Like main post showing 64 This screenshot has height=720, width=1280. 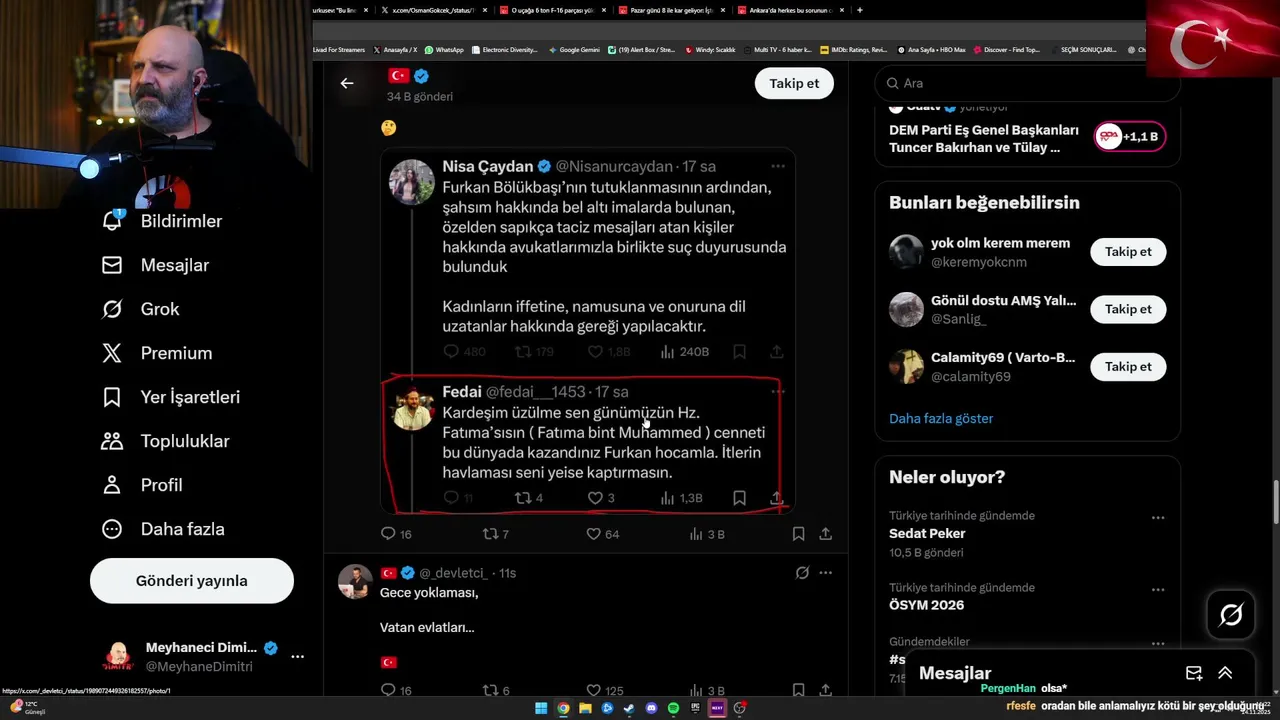[x=603, y=534]
